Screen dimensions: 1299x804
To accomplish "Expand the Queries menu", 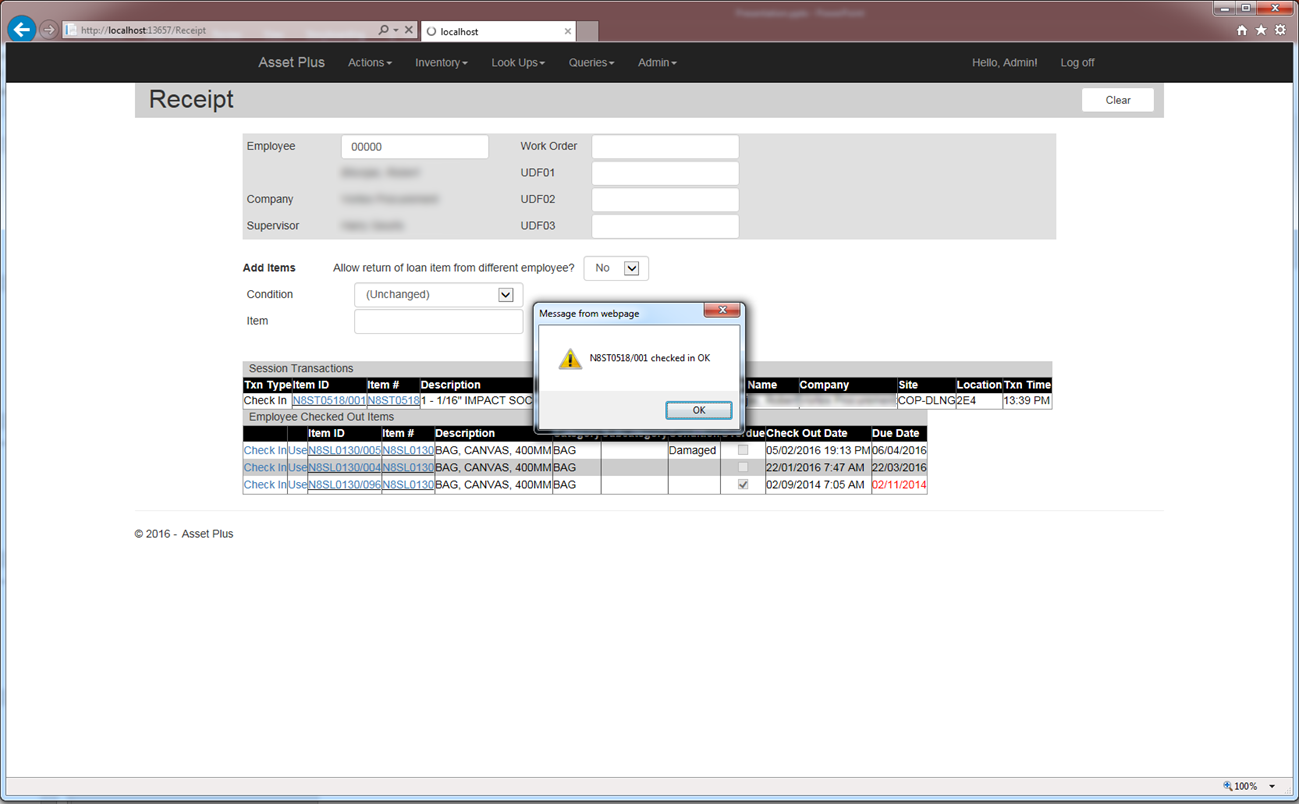I will (592, 62).
